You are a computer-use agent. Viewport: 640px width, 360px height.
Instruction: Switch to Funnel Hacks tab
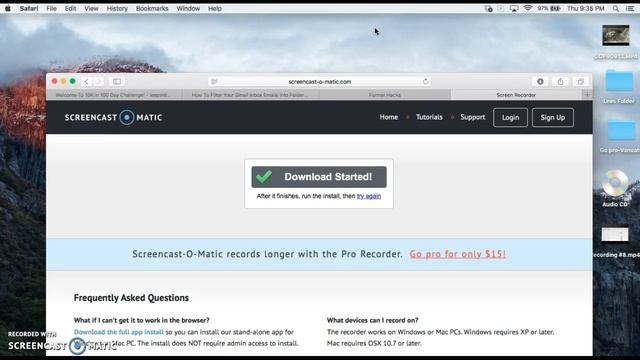[x=384, y=95]
